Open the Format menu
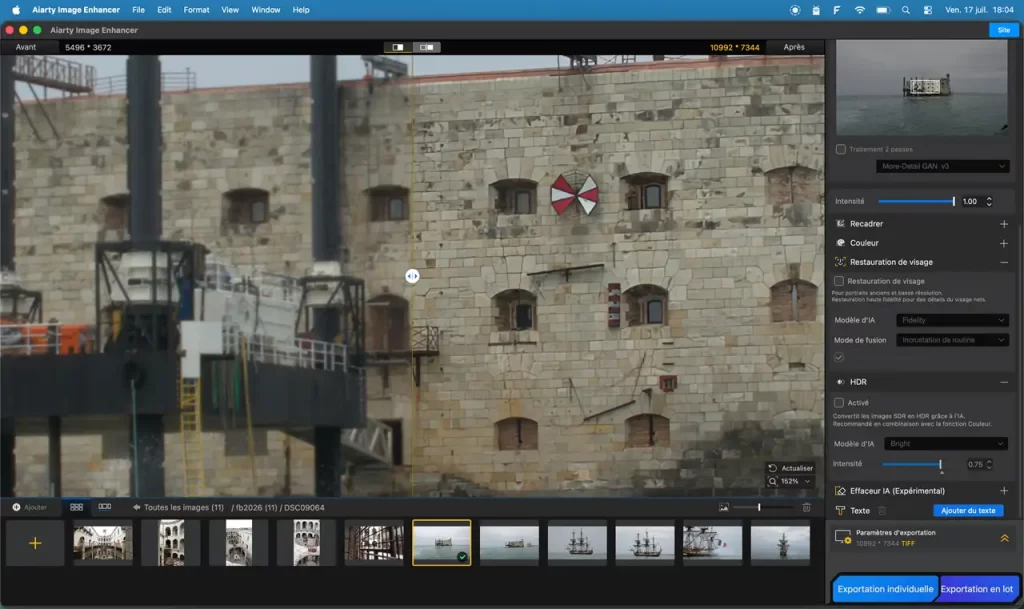 (196, 10)
